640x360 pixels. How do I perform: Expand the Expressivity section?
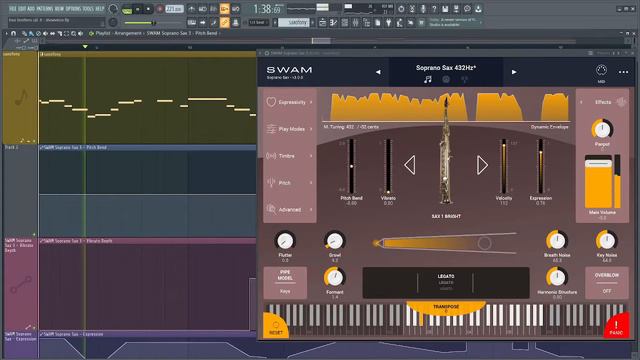point(289,102)
